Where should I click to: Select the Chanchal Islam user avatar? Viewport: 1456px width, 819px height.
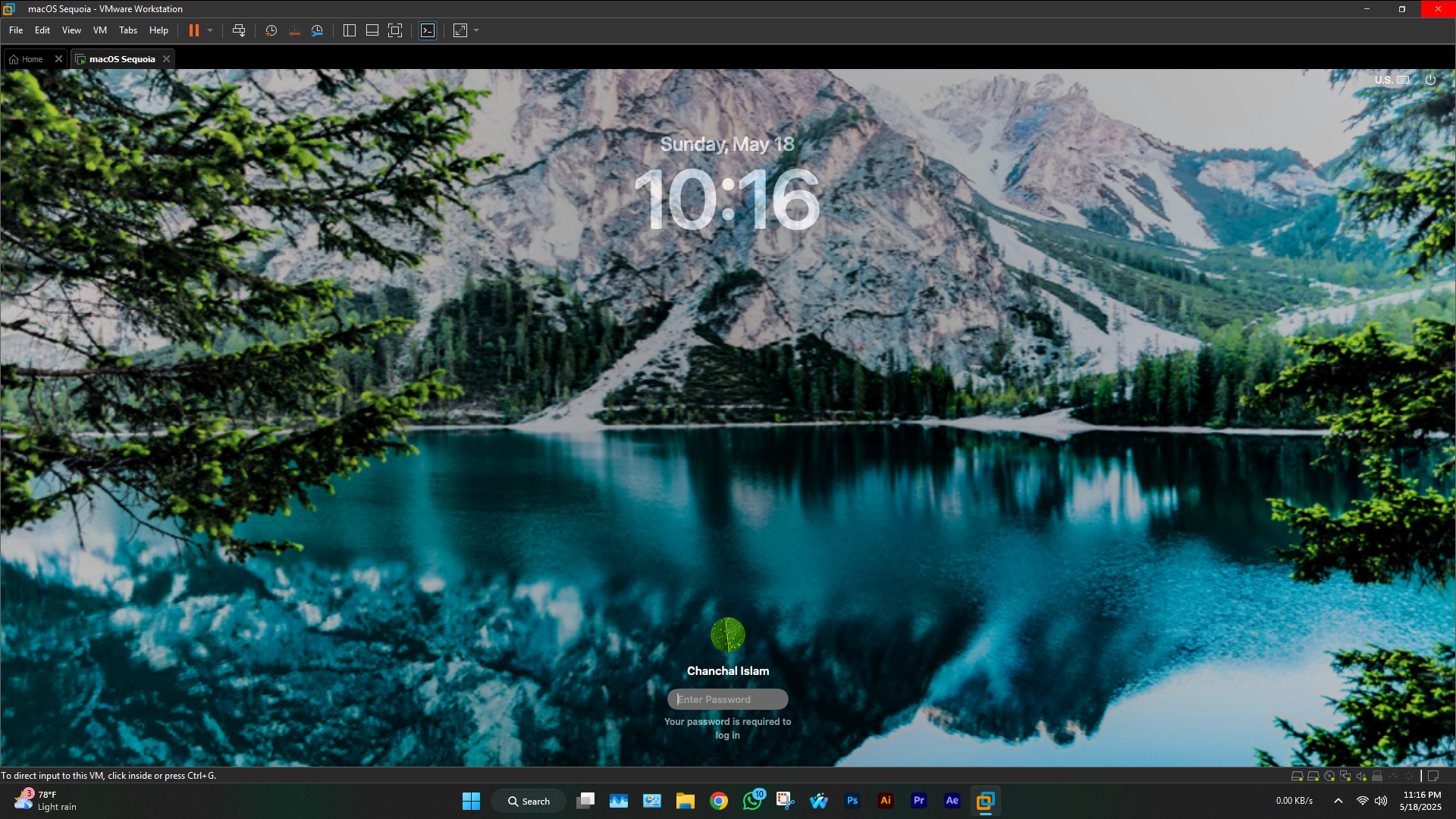click(728, 635)
